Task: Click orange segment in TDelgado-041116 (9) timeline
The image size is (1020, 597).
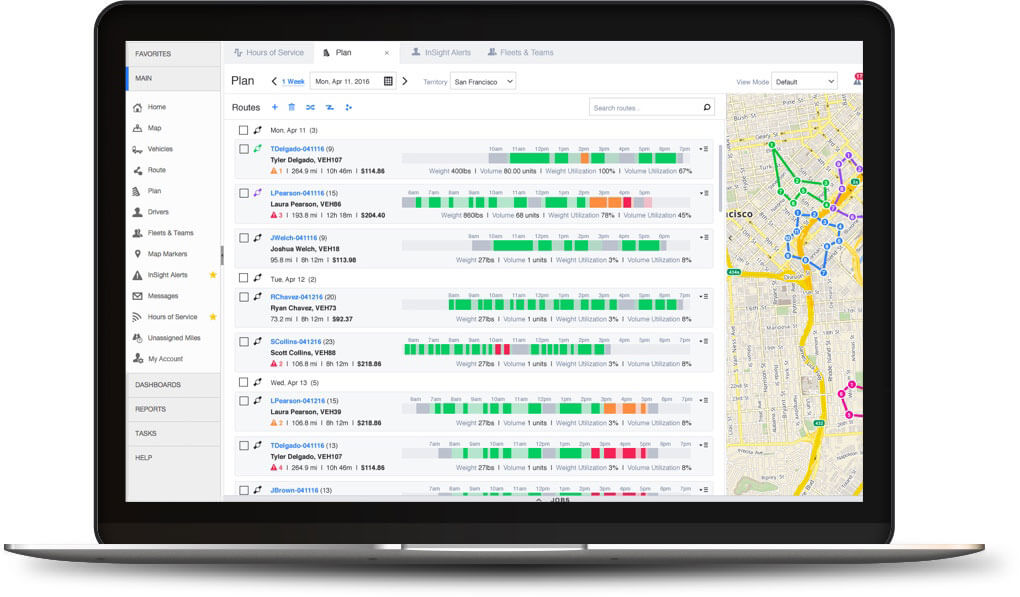Action: (x=585, y=158)
